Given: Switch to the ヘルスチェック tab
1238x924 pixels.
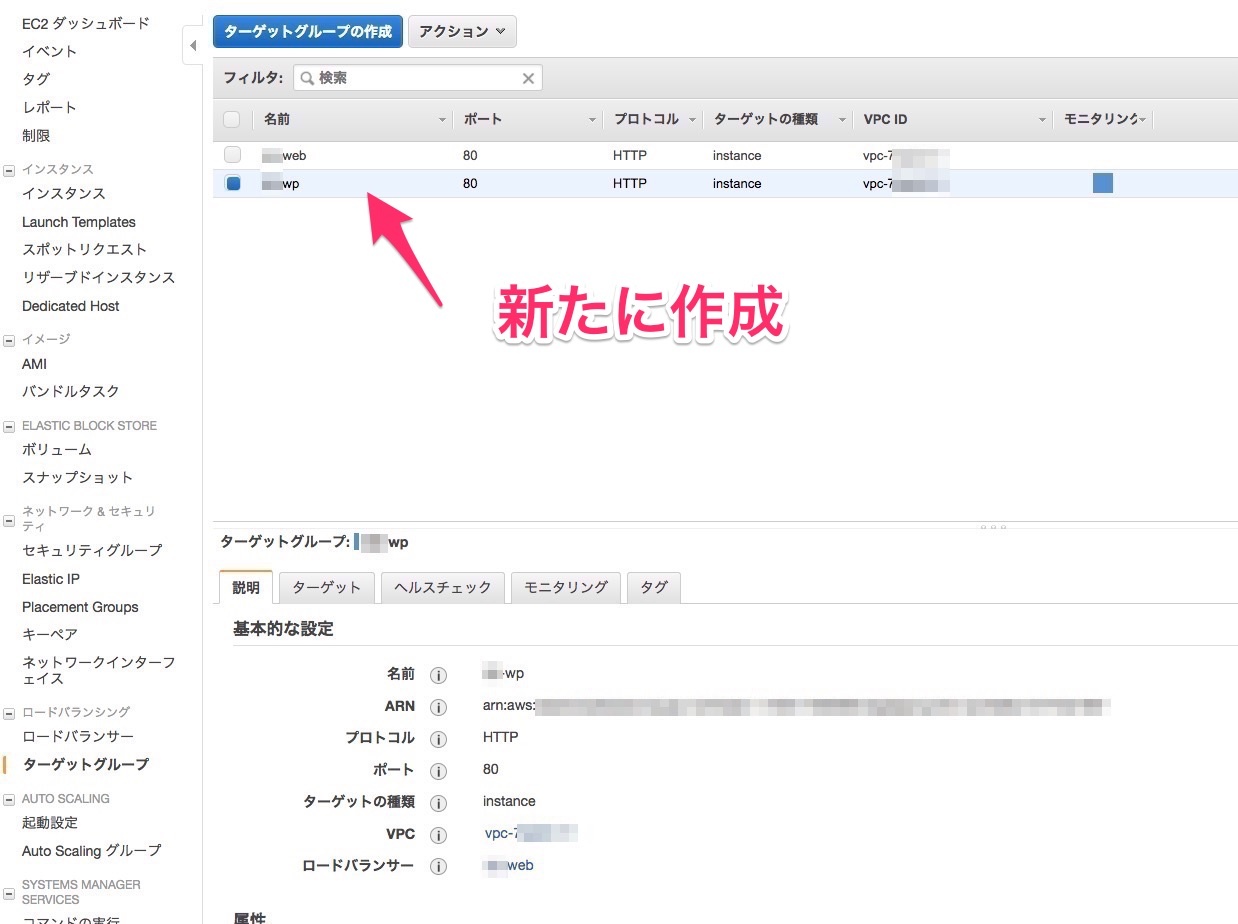Looking at the screenshot, I should click(x=443, y=588).
